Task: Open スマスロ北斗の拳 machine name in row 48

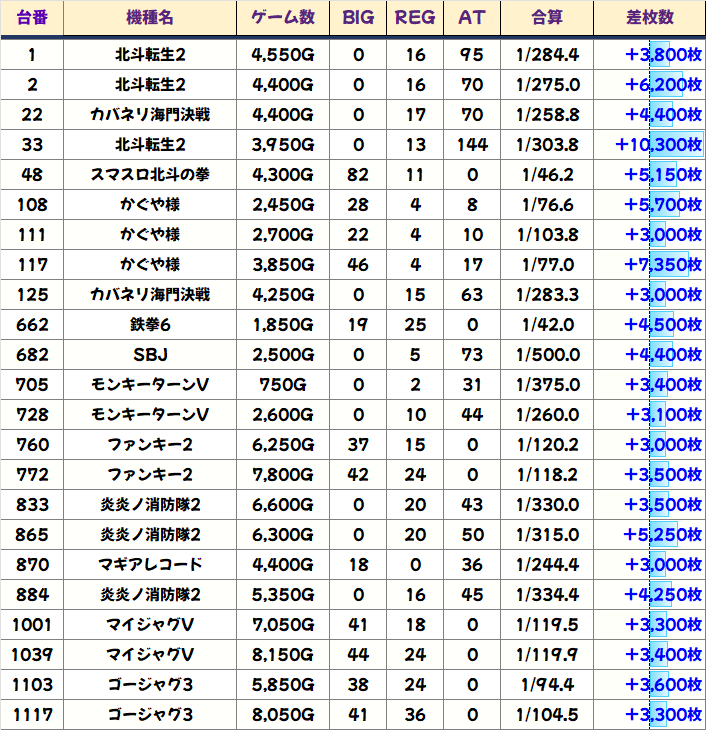Action: pos(150,175)
